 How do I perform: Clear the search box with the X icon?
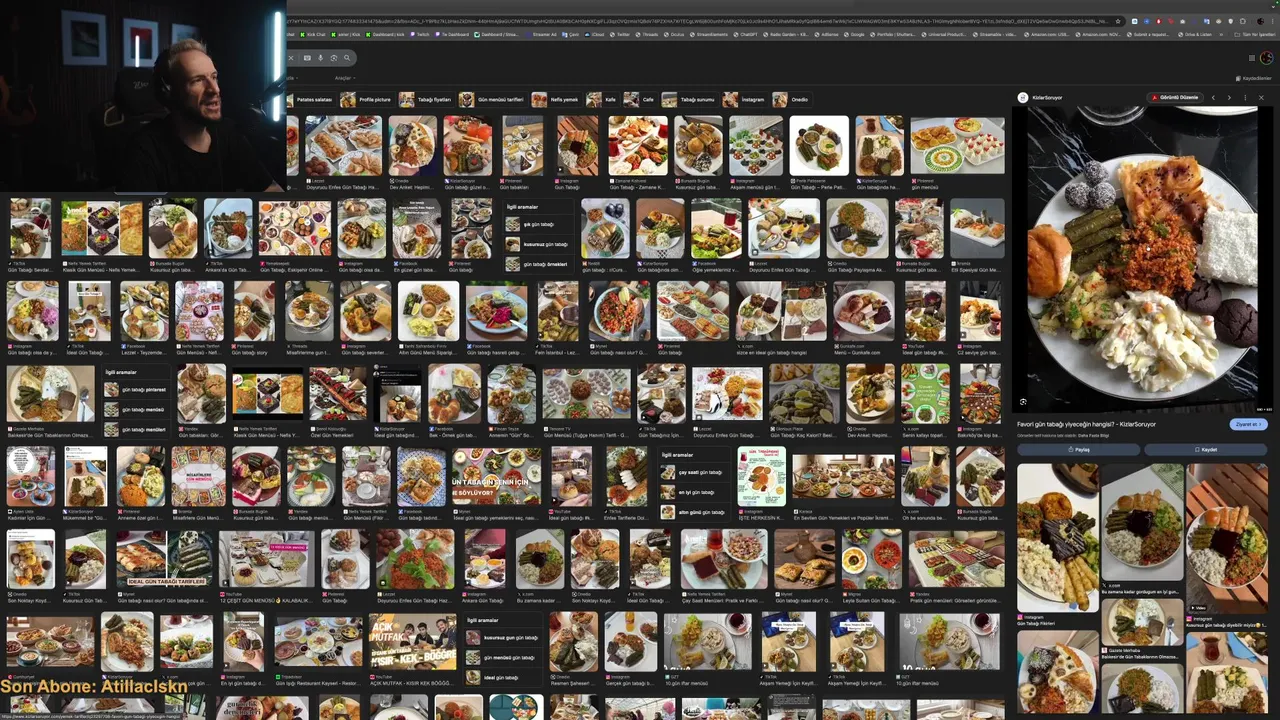[291, 58]
